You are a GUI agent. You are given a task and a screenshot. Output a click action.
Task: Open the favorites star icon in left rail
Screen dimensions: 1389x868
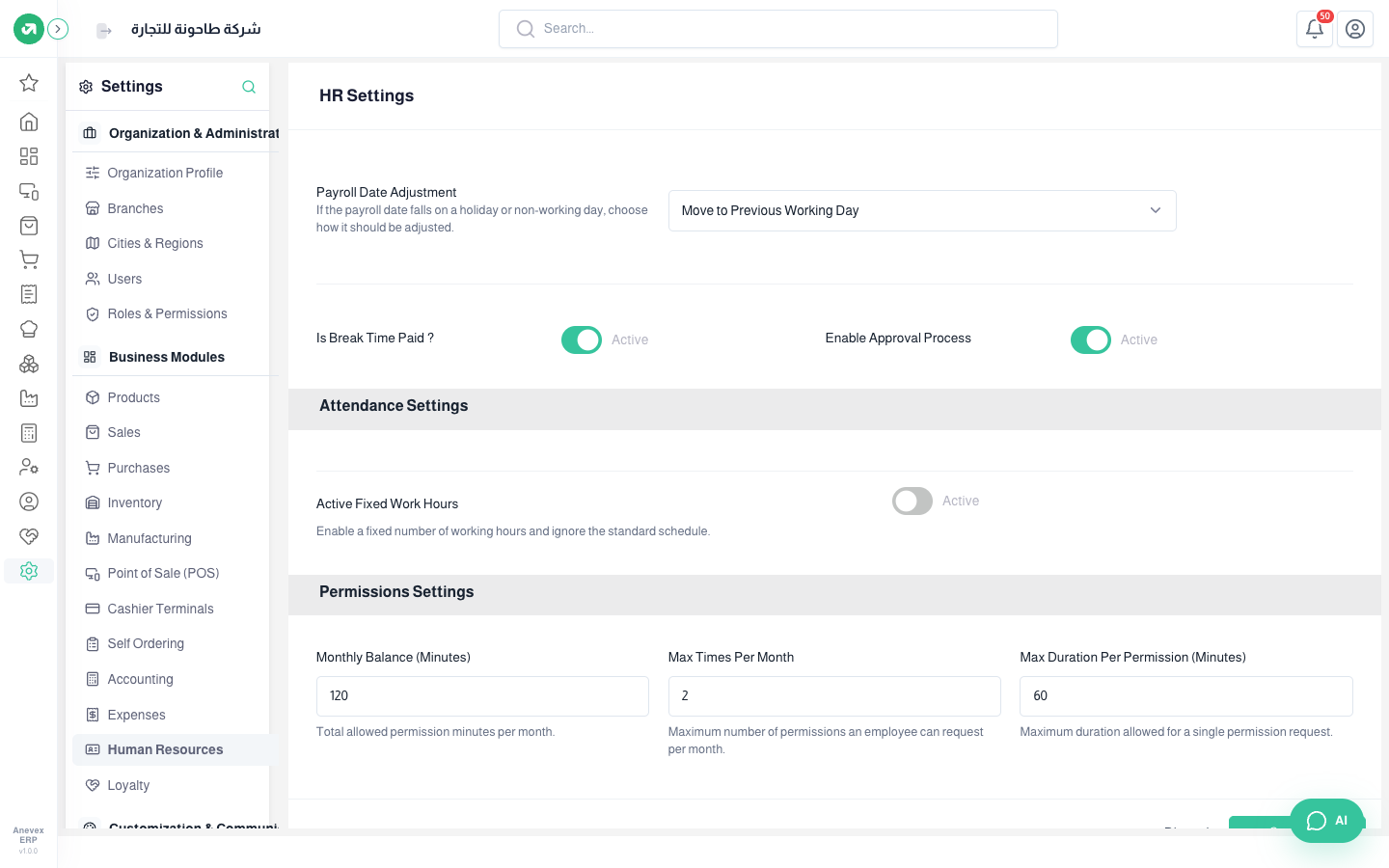coord(29,83)
